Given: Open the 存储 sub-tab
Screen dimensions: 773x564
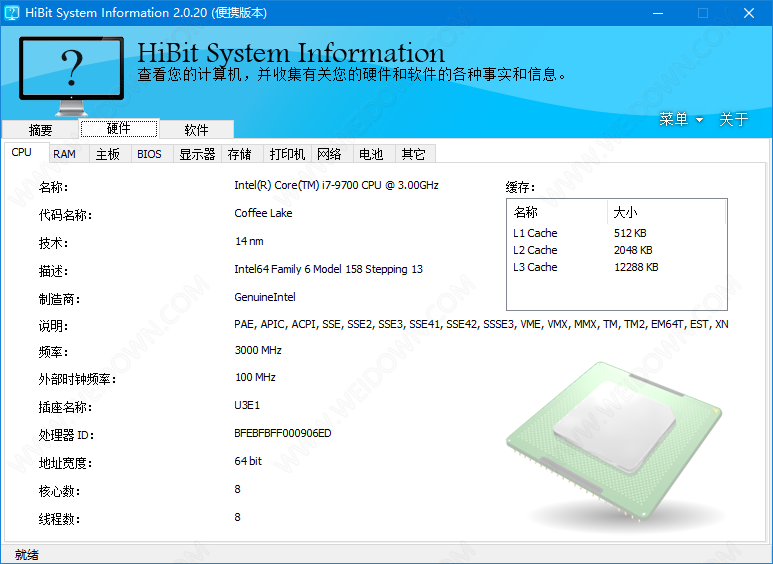Looking at the screenshot, I should (240, 154).
